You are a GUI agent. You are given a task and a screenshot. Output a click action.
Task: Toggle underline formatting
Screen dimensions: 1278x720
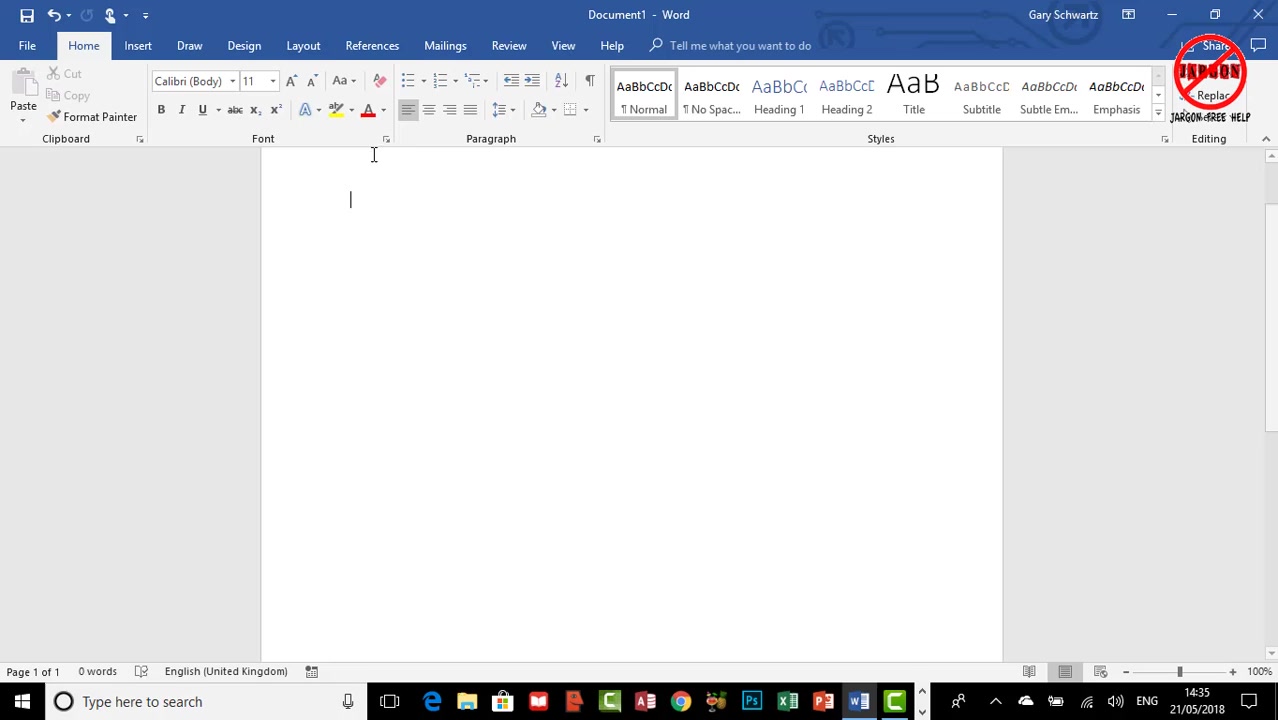pyautogui.click(x=202, y=109)
